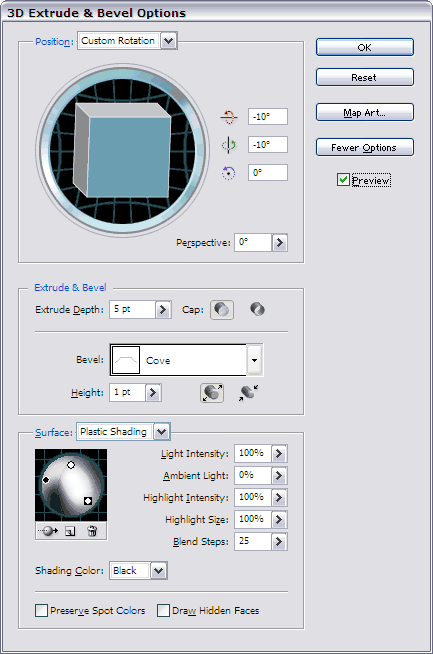
Task: Delete the selected light trash icon
Action: click(92, 531)
